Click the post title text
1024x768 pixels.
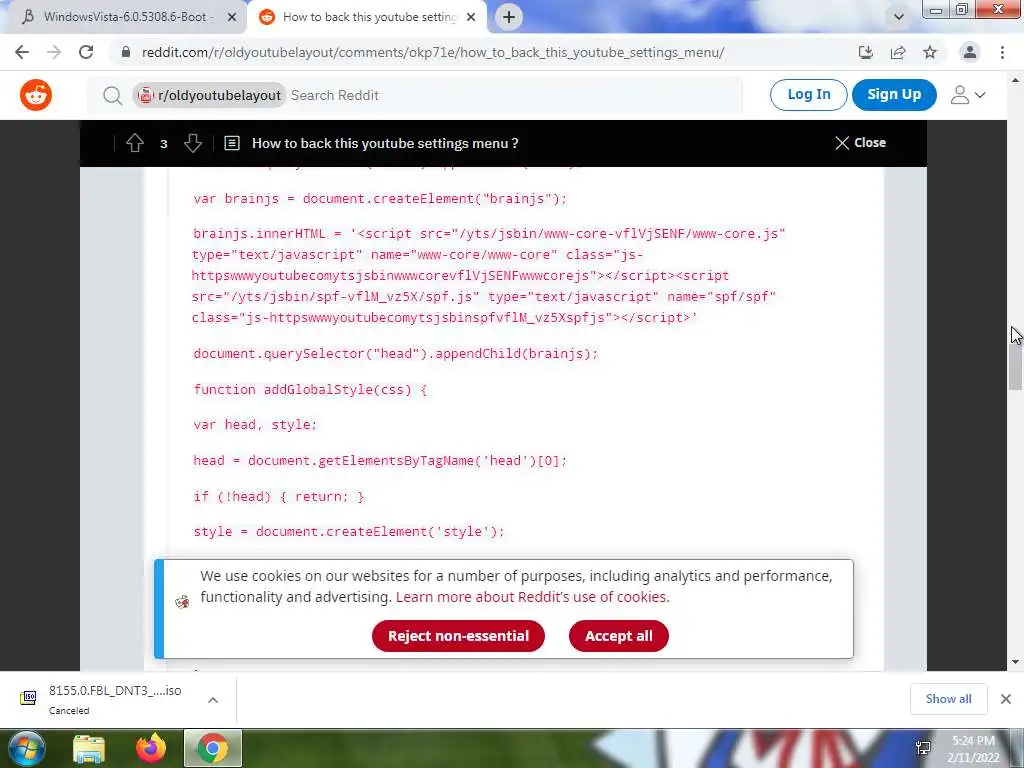(385, 143)
